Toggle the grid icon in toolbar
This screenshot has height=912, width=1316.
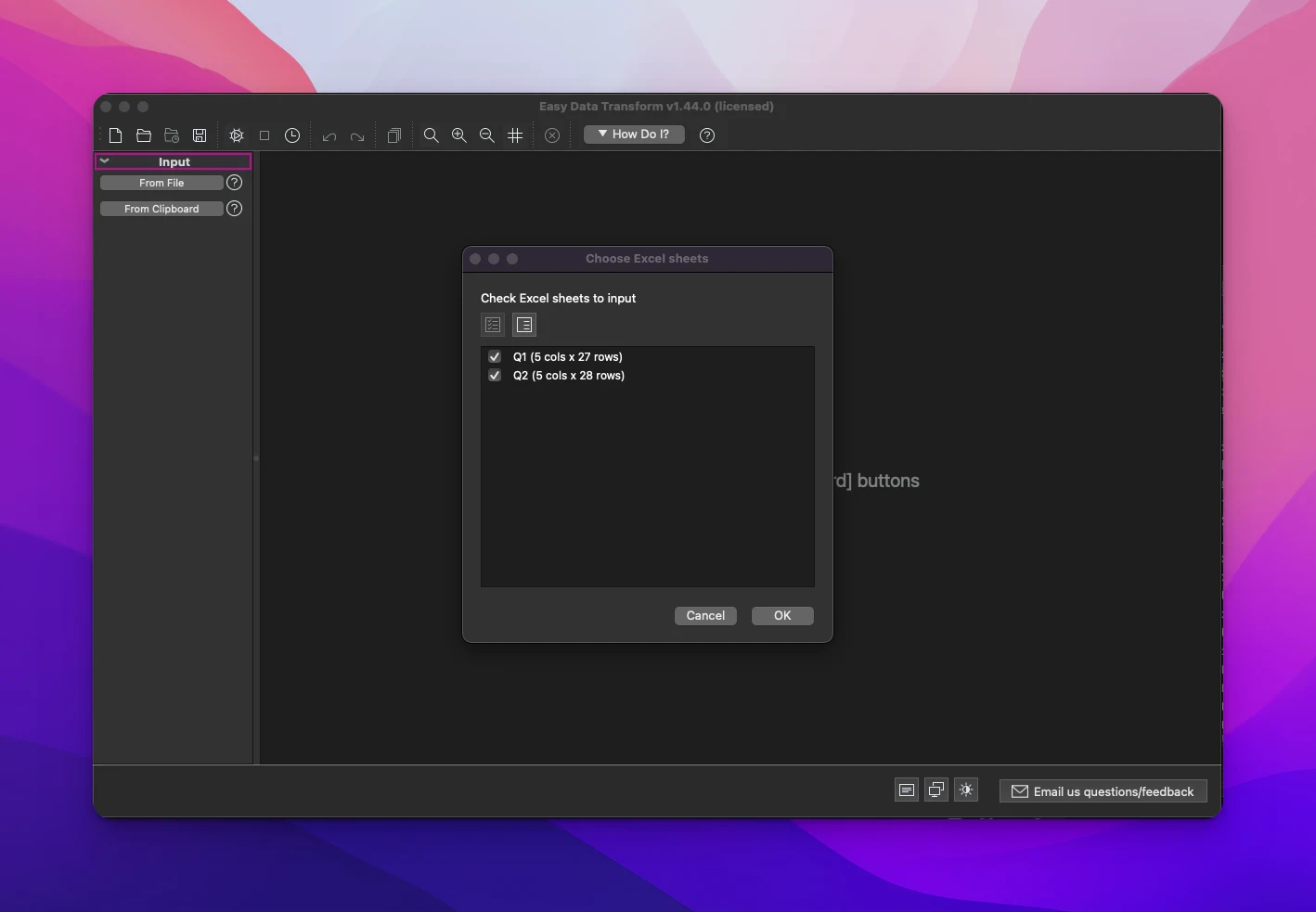(515, 135)
